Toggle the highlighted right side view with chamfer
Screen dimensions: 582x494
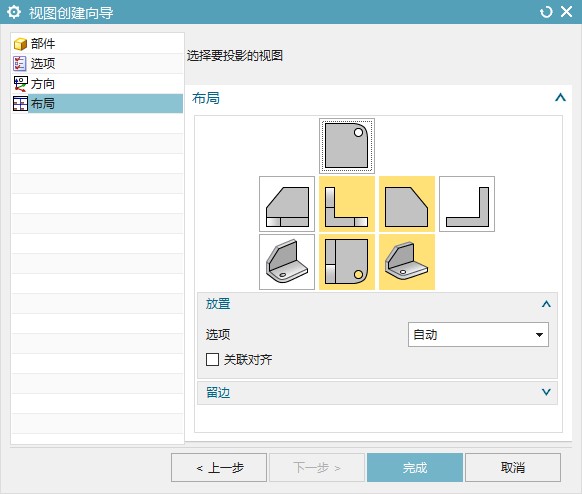407,204
